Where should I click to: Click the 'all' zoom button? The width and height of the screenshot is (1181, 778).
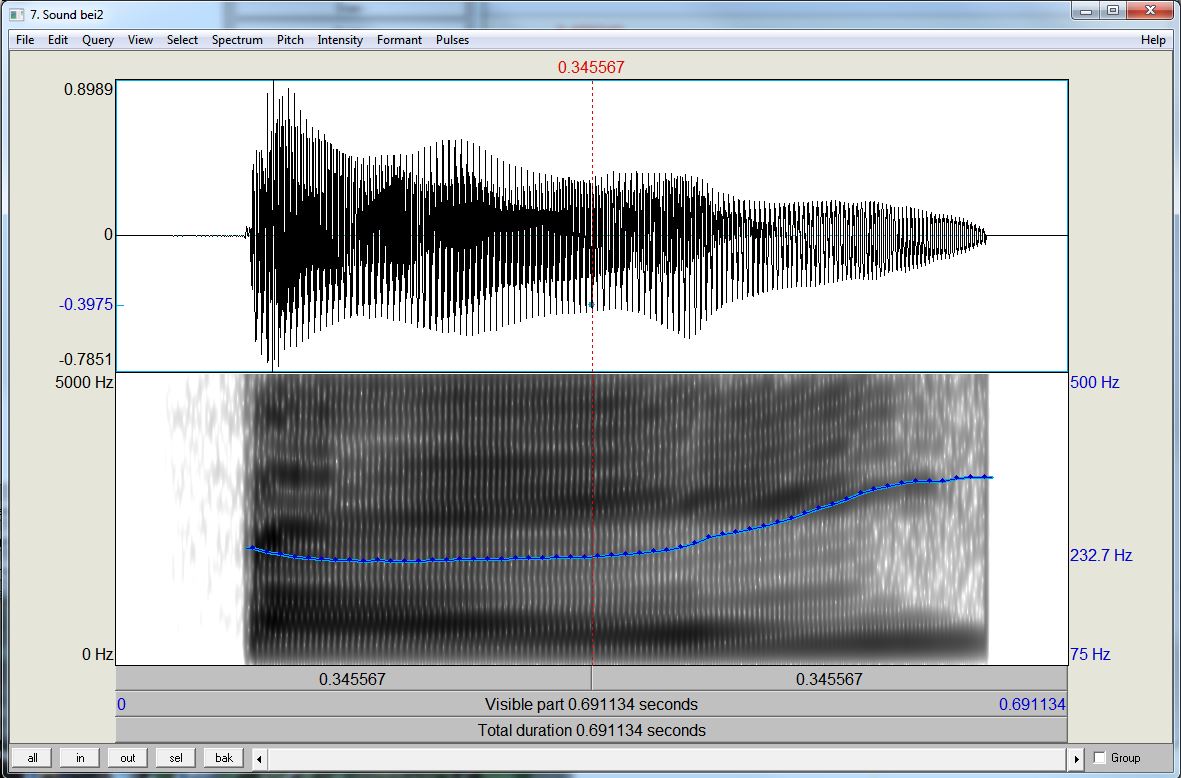tap(32, 758)
